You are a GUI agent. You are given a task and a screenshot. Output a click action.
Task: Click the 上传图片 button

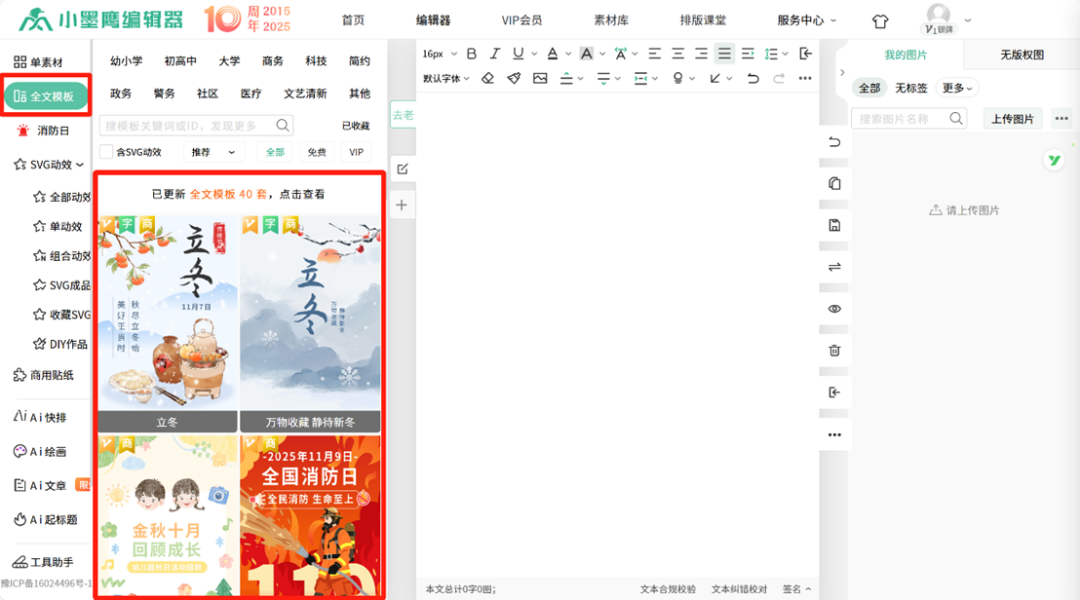(1012, 119)
